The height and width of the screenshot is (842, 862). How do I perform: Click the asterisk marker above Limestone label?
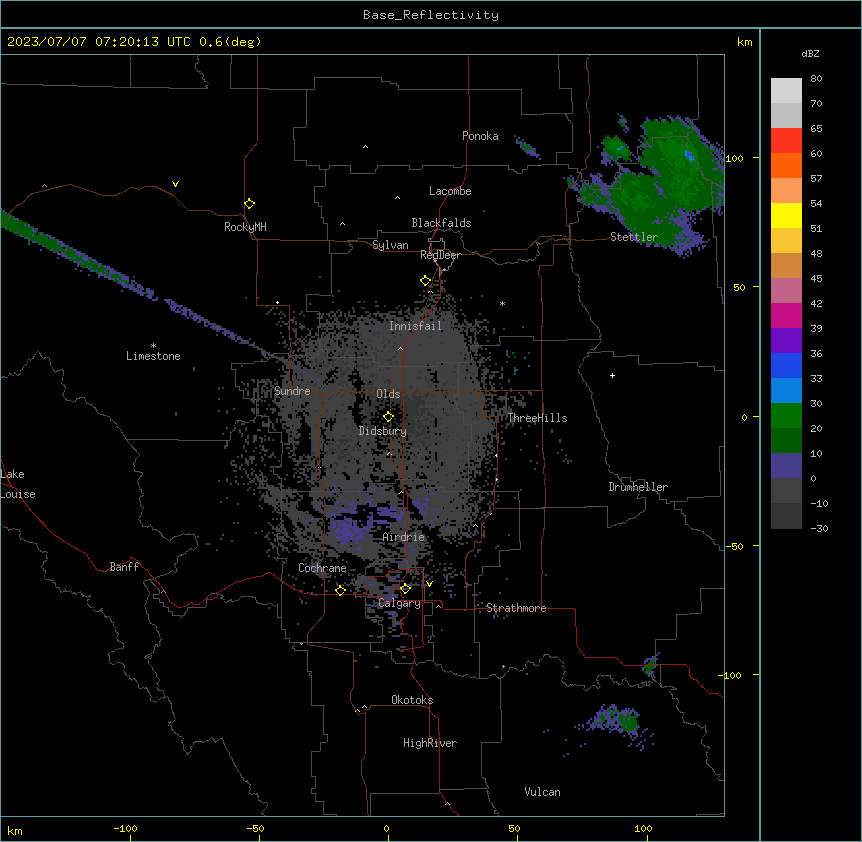pyautogui.click(x=153, y=346)
